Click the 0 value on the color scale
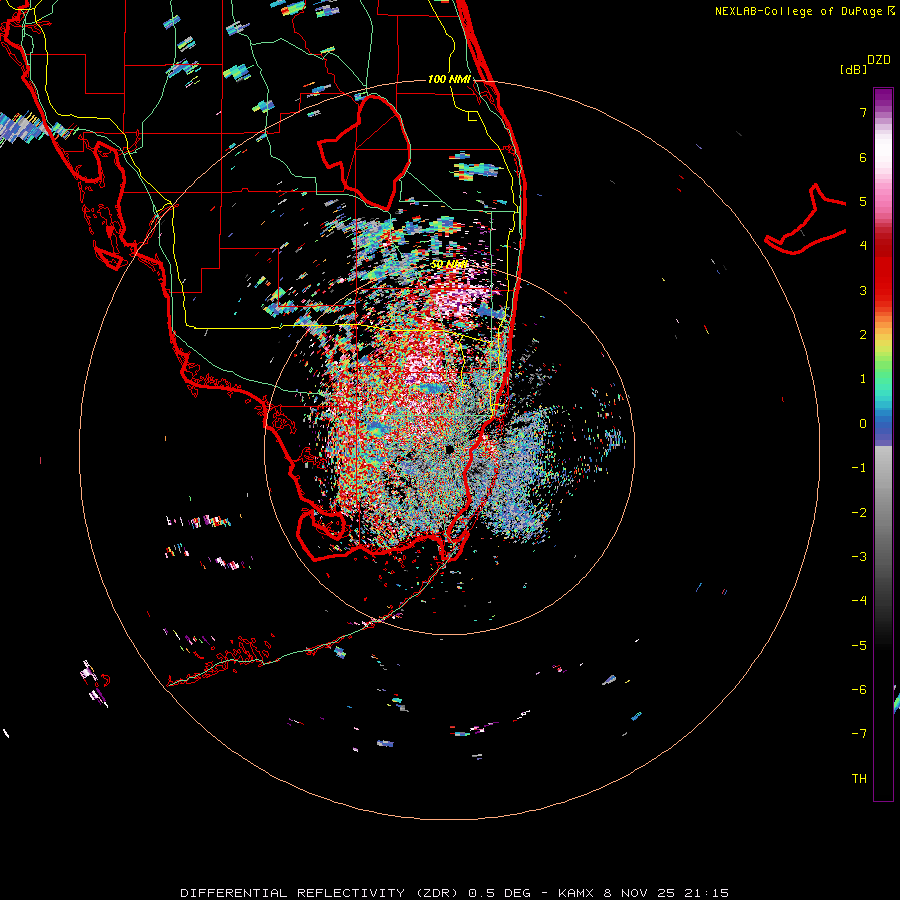The width and height of the screenshot is (900, 900). (x=863, y=424)
